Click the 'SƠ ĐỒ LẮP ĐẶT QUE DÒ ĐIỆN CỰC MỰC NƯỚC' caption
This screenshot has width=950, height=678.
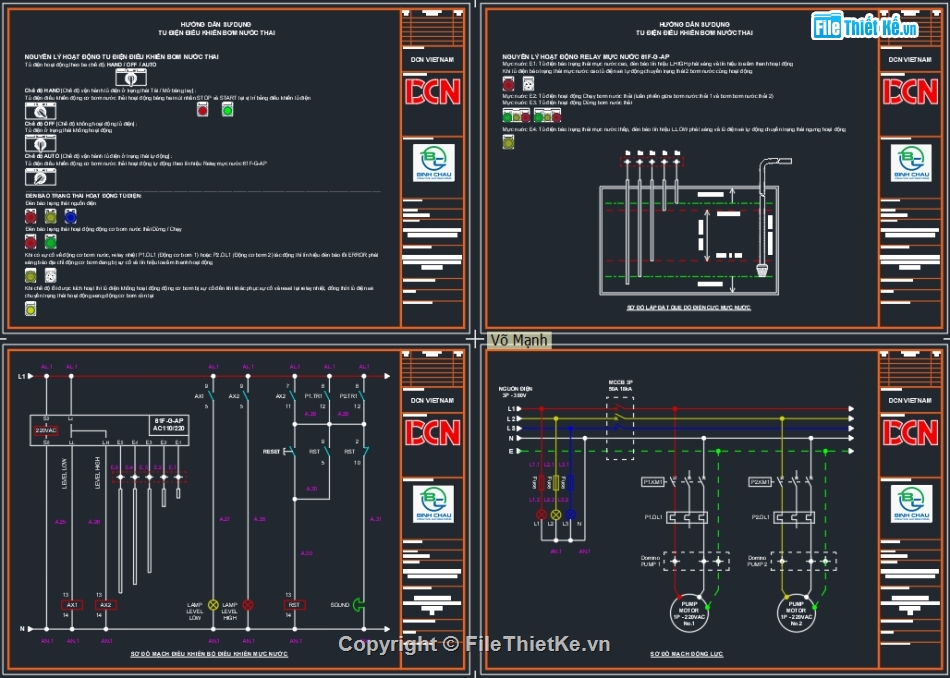pyautogui.click(x=688, y=308)
